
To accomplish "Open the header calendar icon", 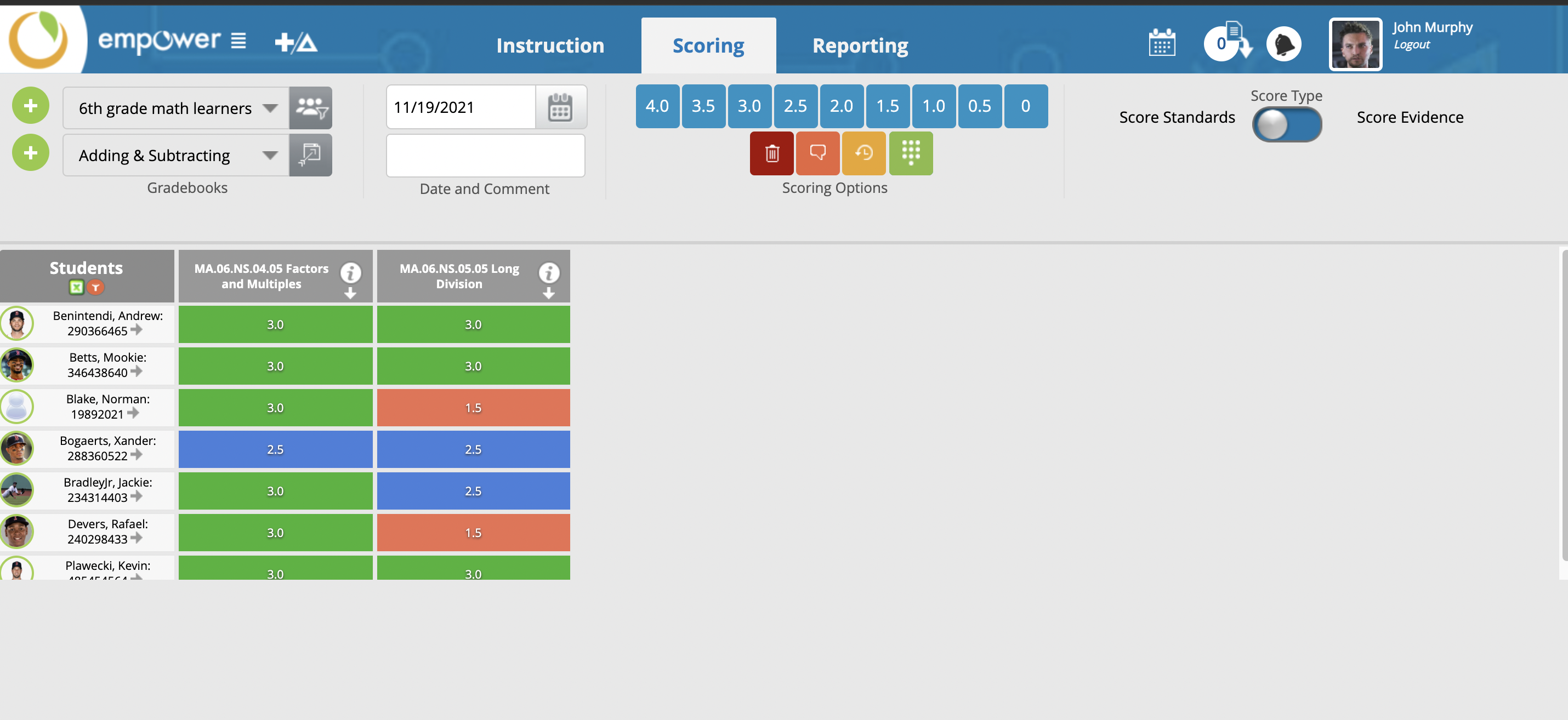I will [x=1161, y=44].
